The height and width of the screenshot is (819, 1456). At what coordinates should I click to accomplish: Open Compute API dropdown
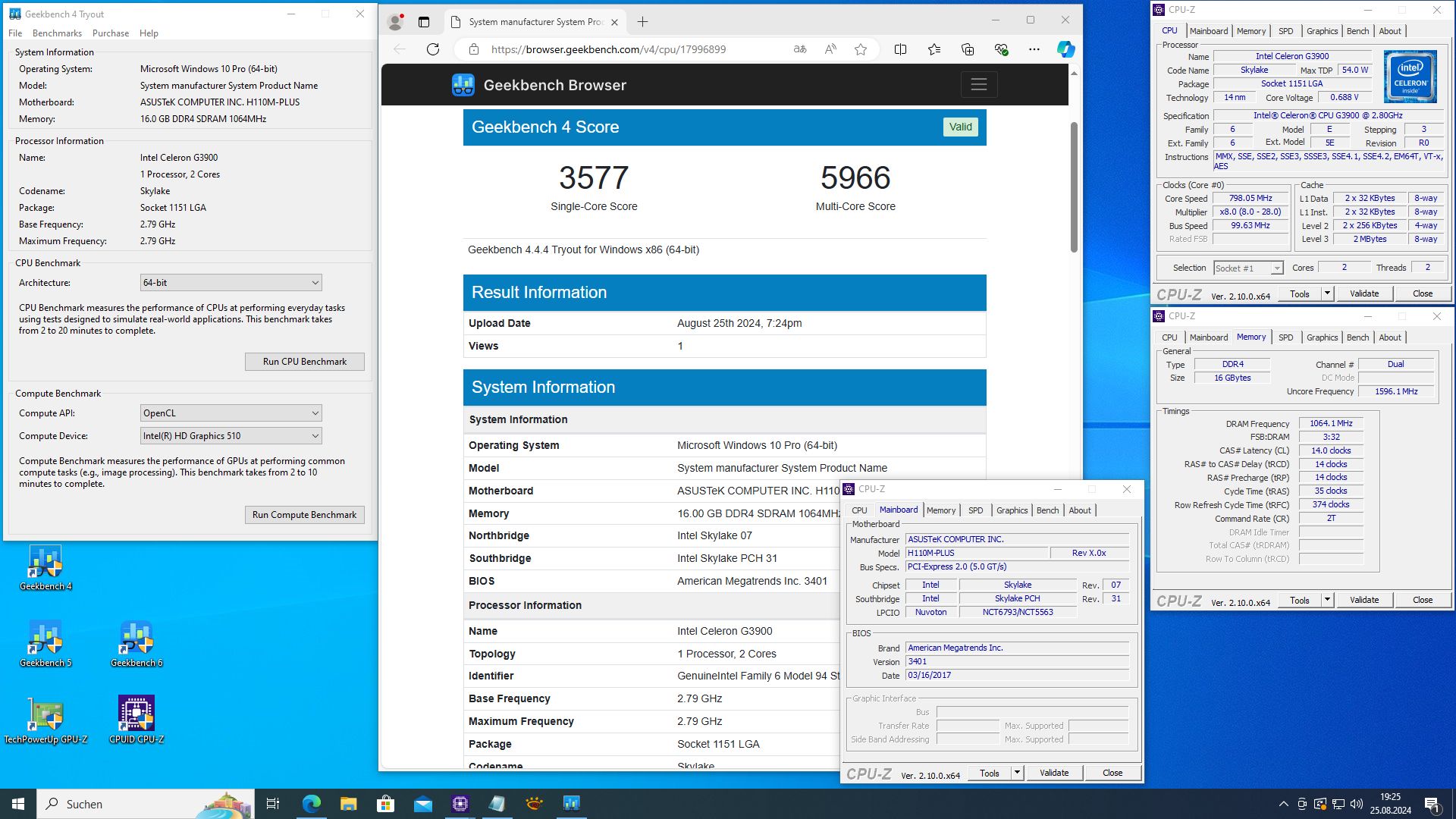point(231,413)
